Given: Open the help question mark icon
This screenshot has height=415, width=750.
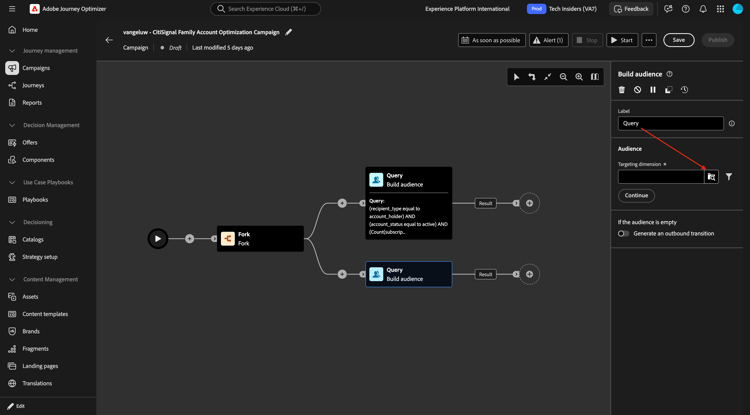Looking at the screenshot, I should (x=686, y=9).
